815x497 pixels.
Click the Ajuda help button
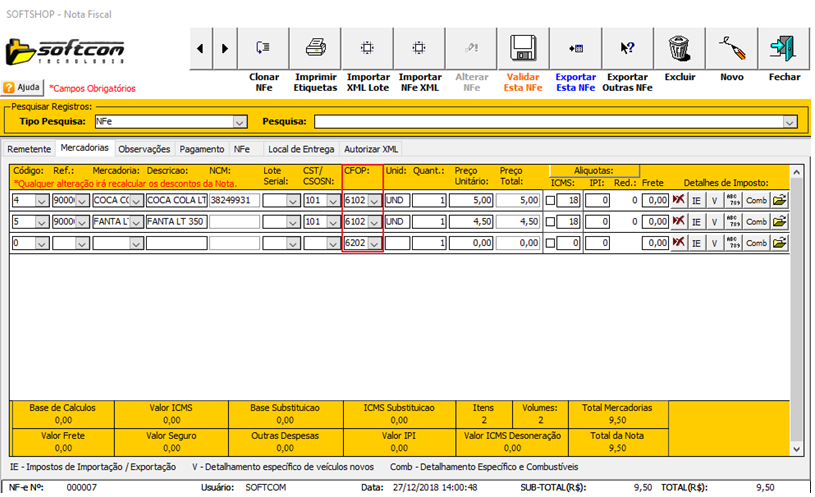point(23,87)
